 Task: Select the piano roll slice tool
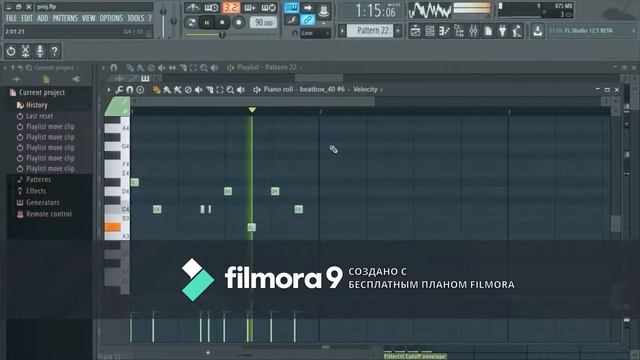(209, 89)
